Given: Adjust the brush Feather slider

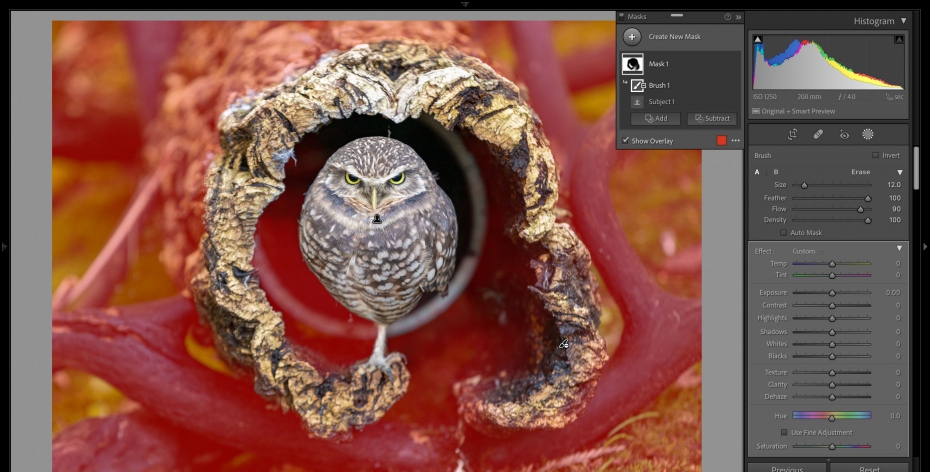Looking at the screenshot, I should [x=832, y=198].
